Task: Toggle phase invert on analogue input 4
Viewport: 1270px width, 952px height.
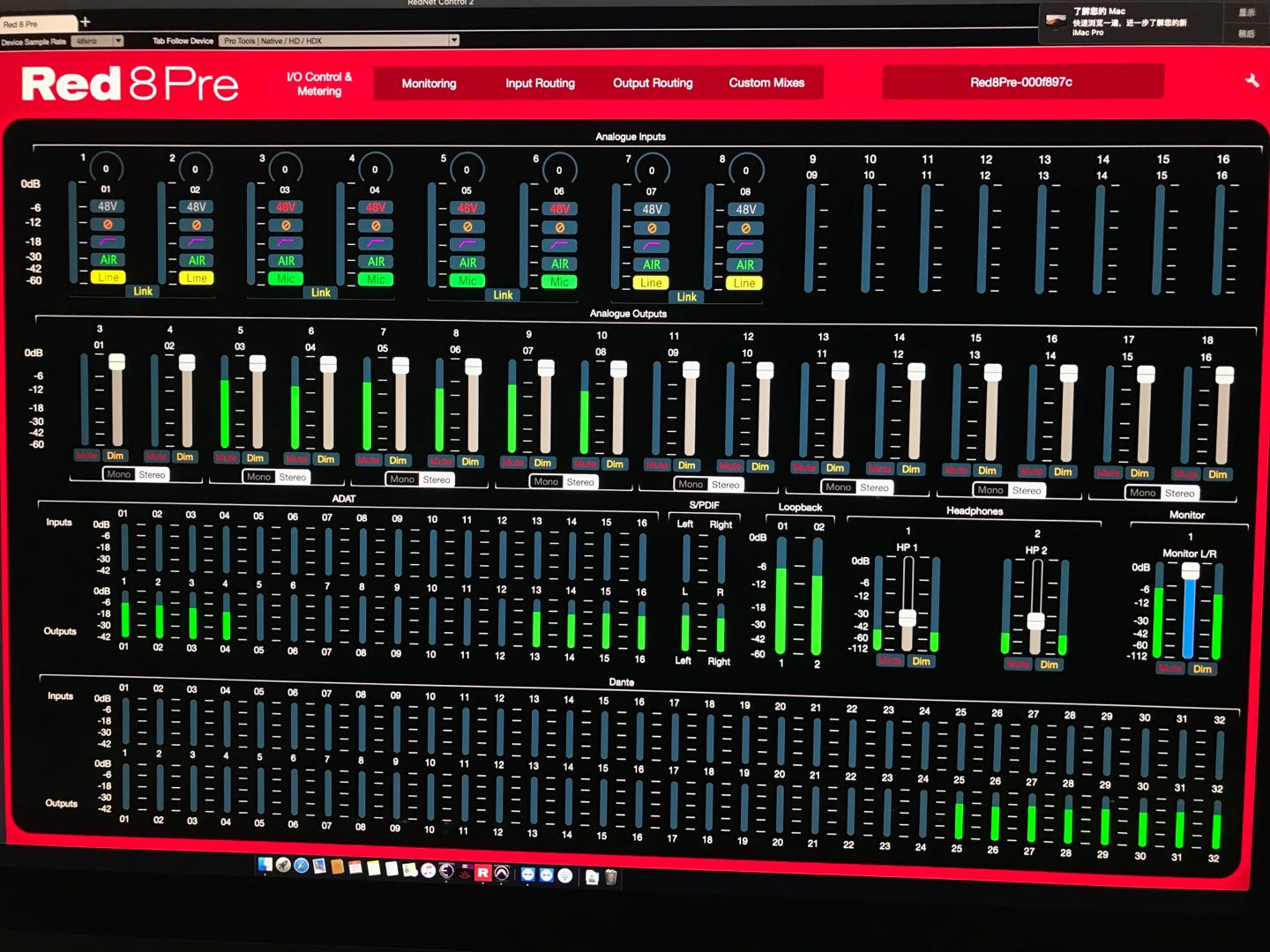Action: click(x=376, y=226)
